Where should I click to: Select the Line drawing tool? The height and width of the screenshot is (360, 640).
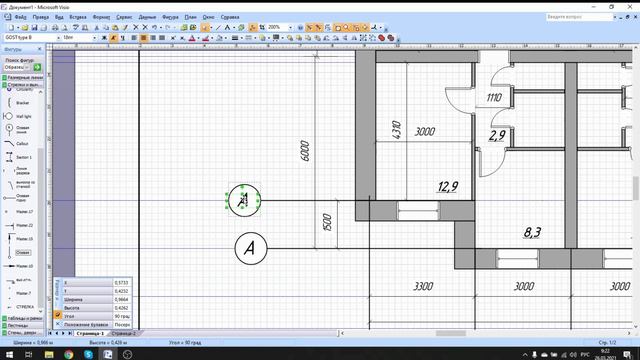(218, 28)
